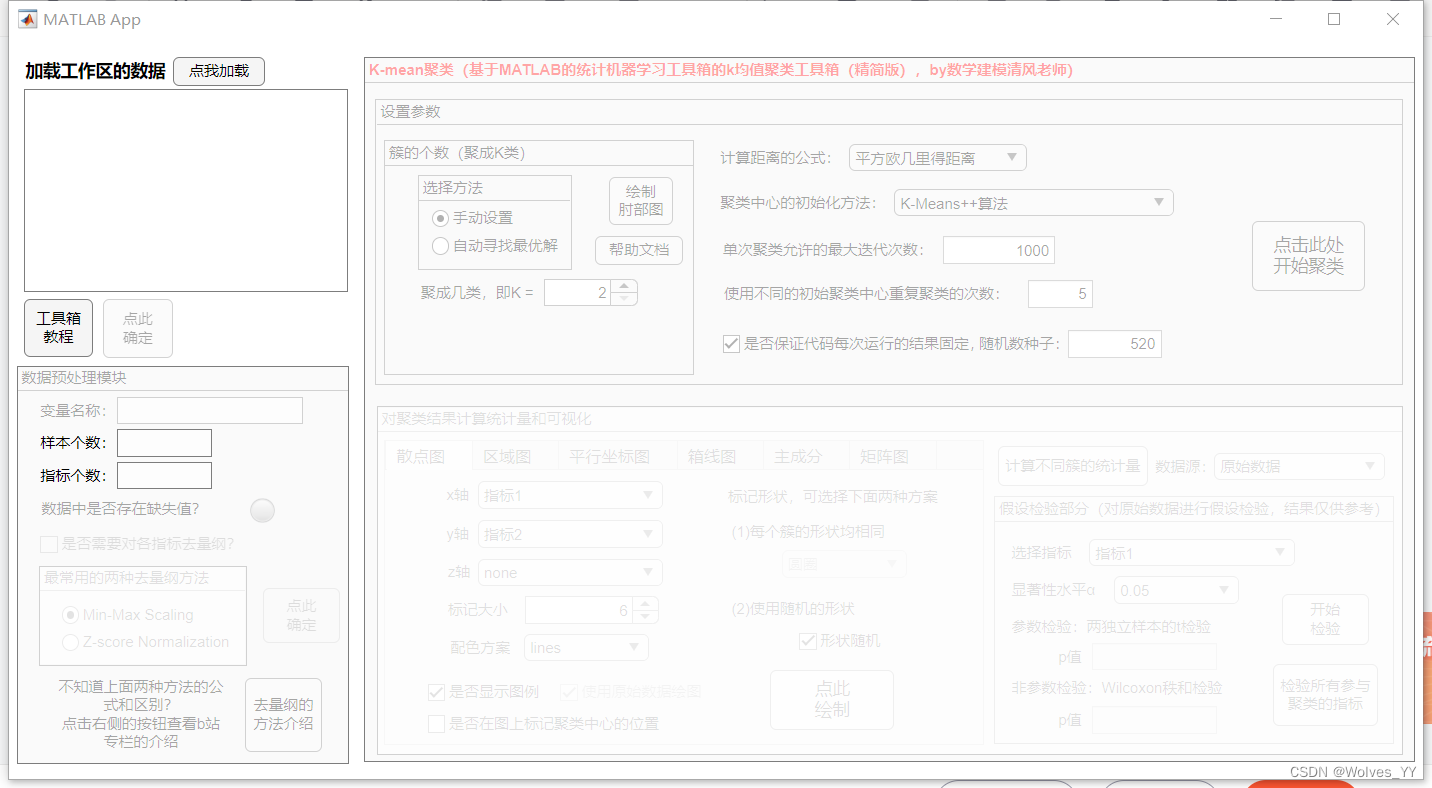Click the 绘制肘部图 button
This screenshot has height=788, width=1432.
(641, 201)
